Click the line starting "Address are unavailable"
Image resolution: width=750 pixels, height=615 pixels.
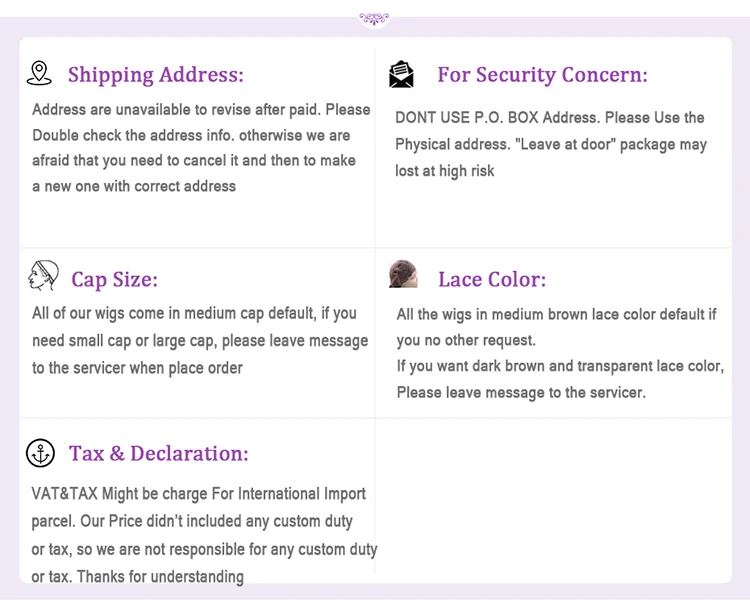point(201,110)
